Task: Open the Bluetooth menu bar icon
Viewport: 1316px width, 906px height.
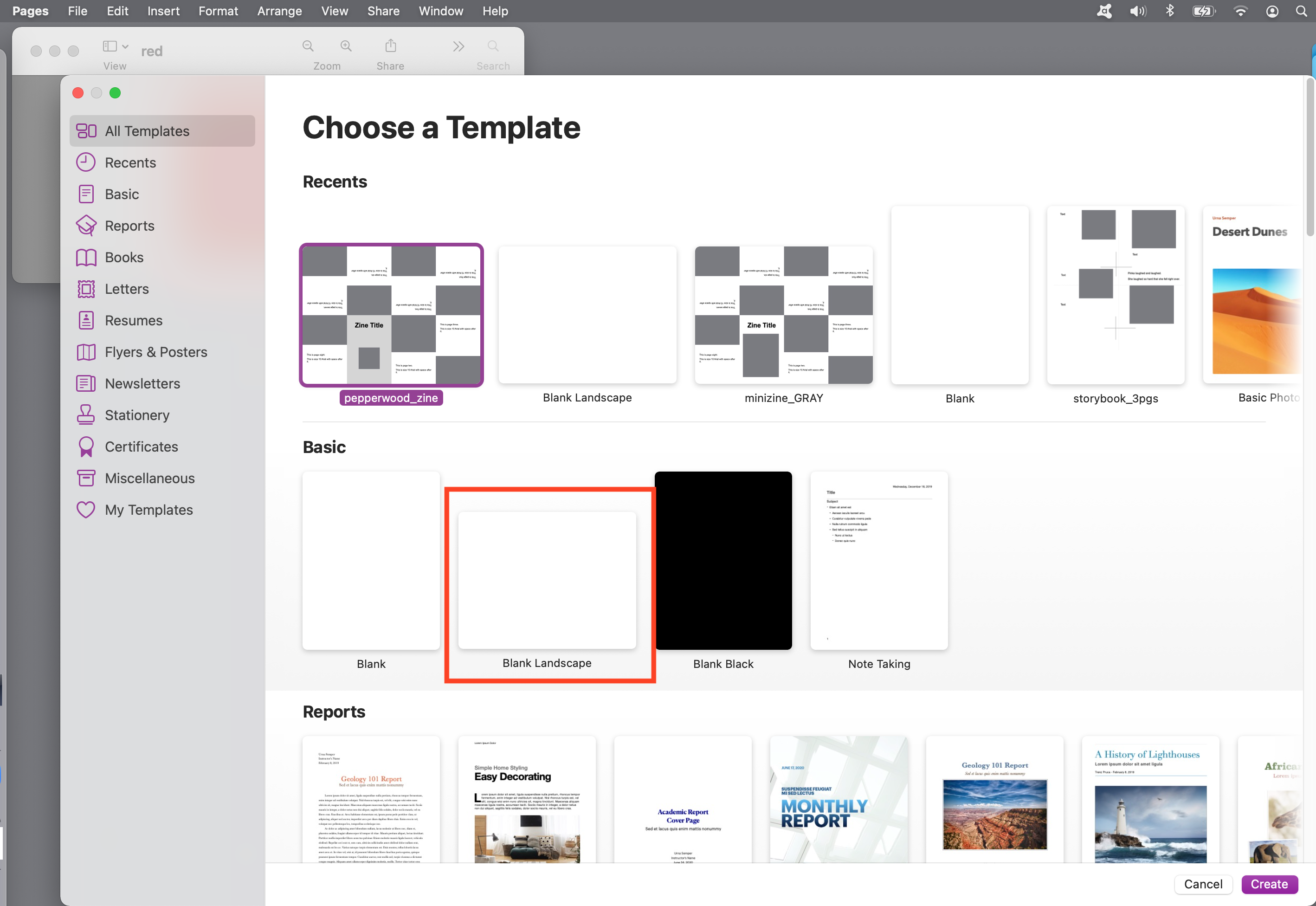Action: pos(1169,11)
